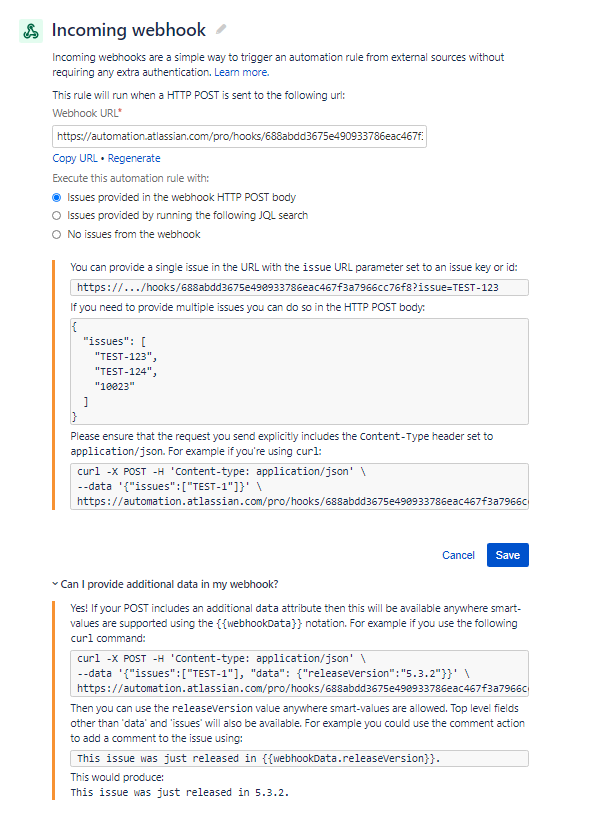Screen dimensions: 604x817
Task: Click Copy URL to copy the webhook address
Action: pyautogui.click(x=74, y=158)
